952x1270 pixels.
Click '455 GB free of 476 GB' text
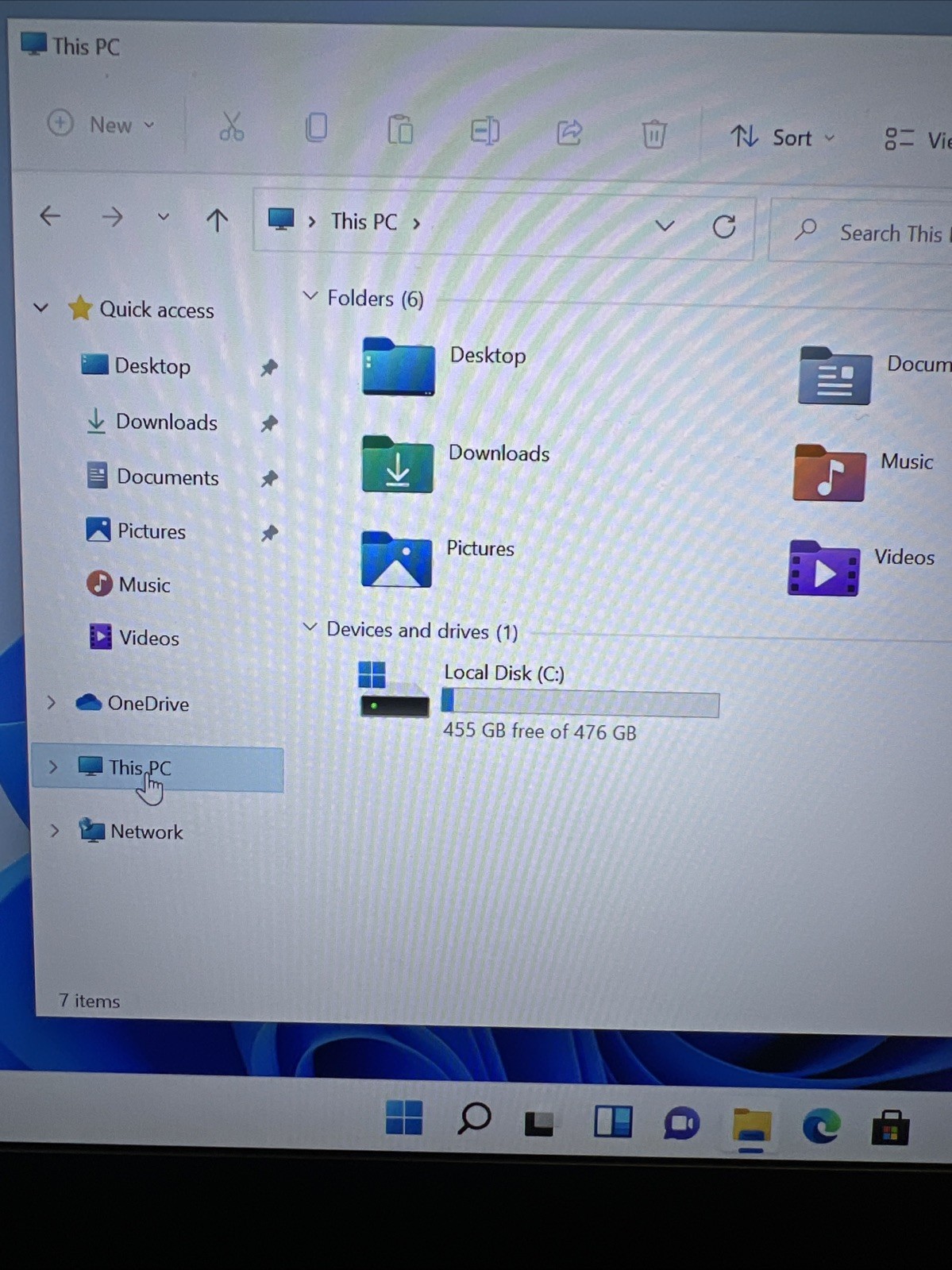[x=540, y=731]
